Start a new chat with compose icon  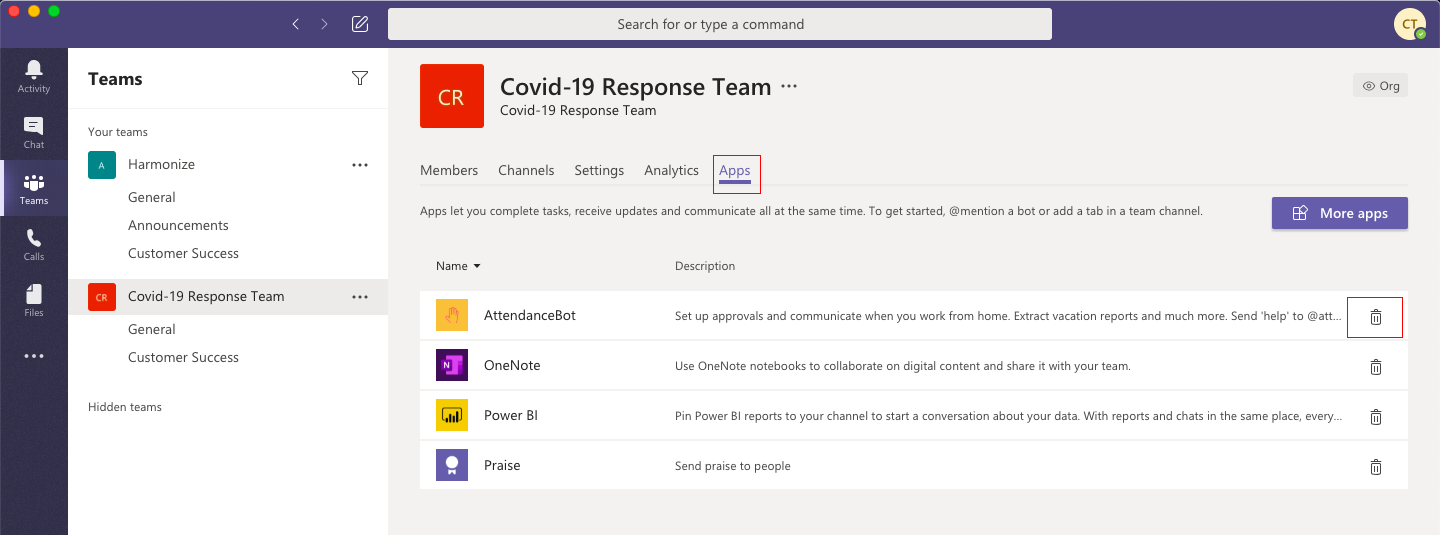[x=360, y=24]
